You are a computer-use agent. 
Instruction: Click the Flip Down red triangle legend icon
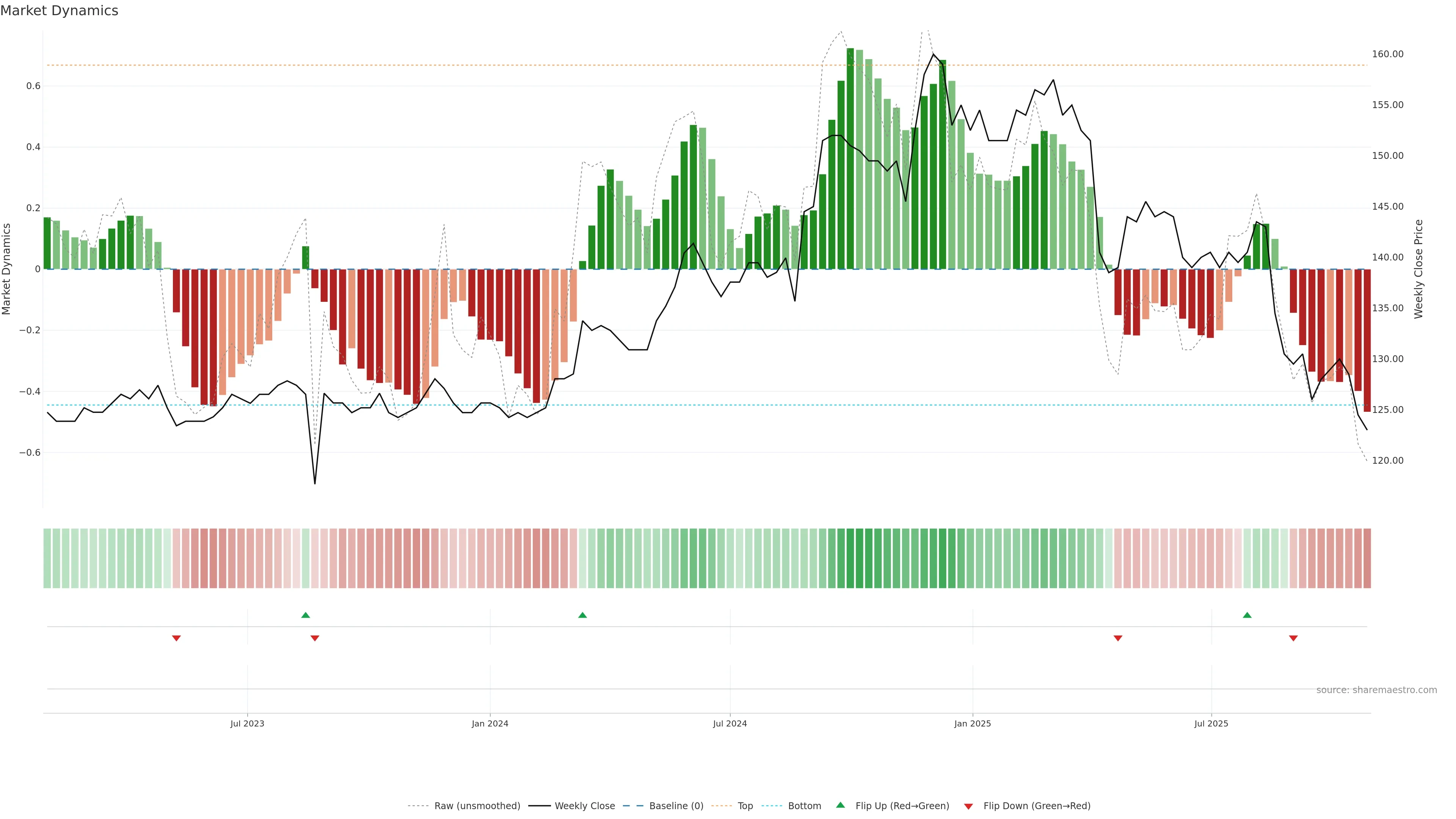coord(968,806)
